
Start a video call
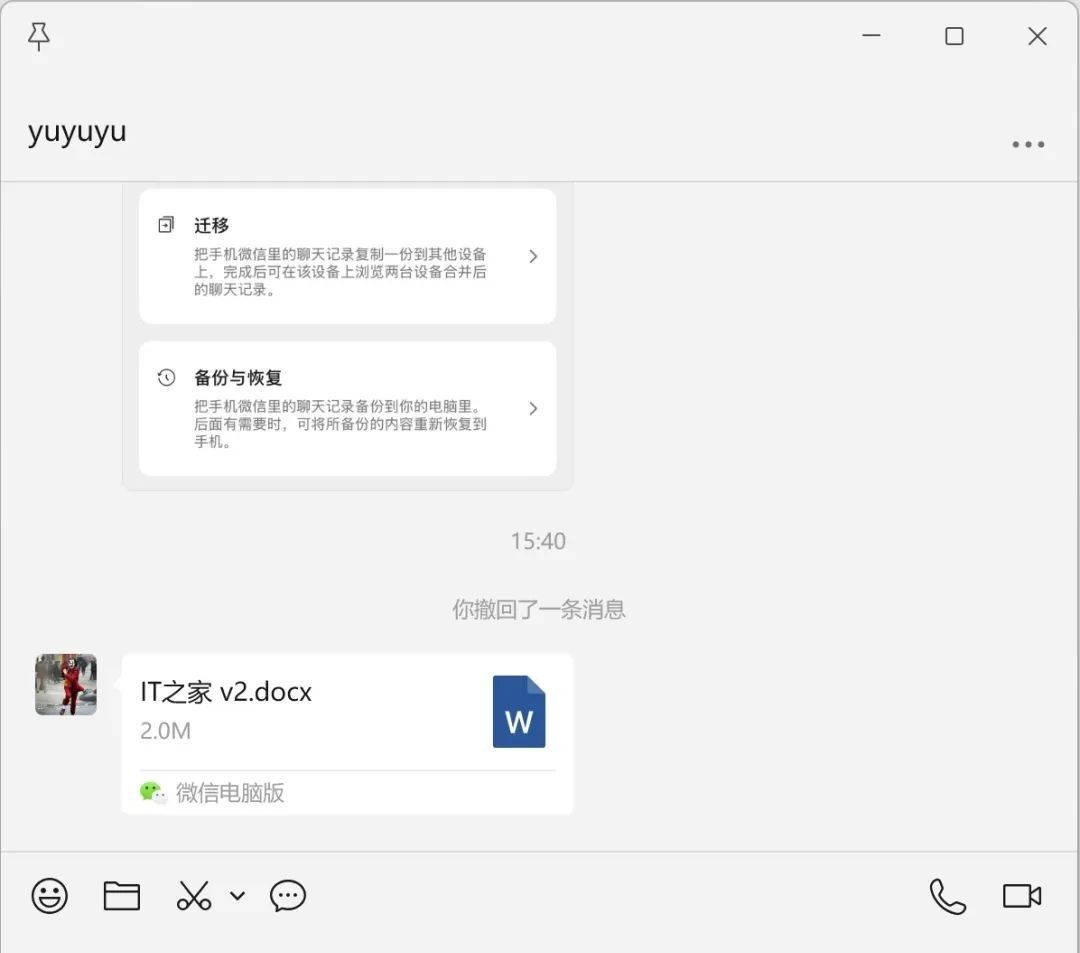point(1020,896)
